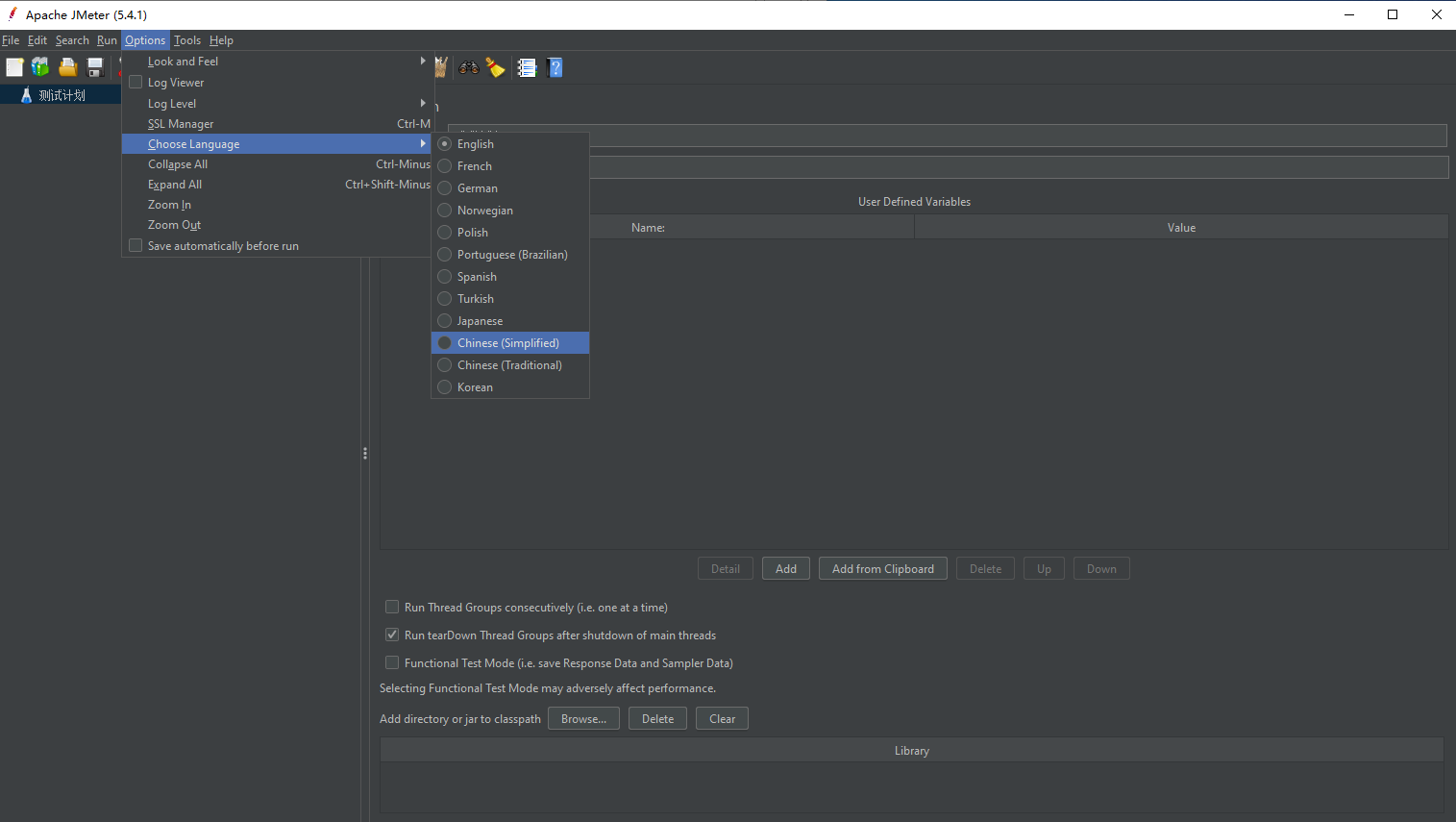Open the Templates toolbar icon
The image size is (1456, 822).
40,67
